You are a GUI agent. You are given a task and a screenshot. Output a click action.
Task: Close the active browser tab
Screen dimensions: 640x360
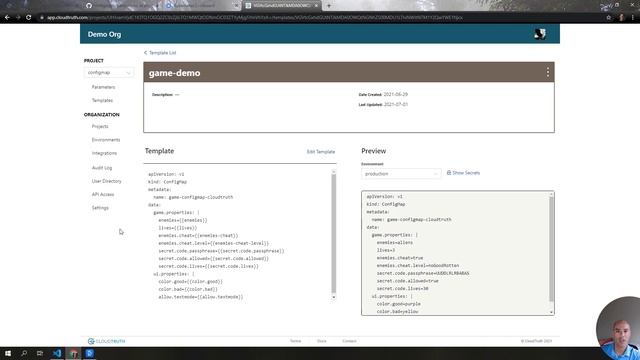point(316,6)
